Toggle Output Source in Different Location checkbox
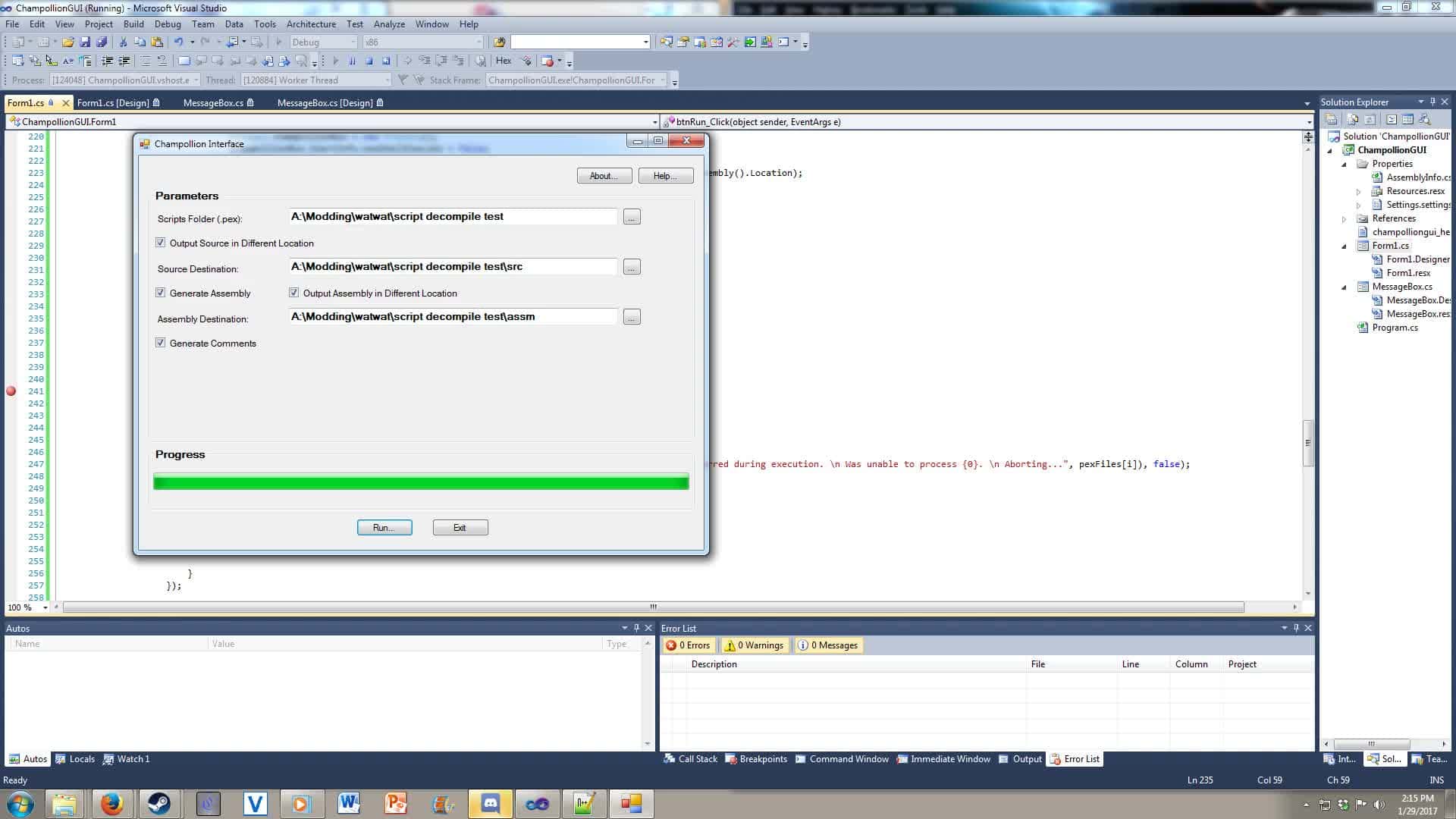 pyautogui.click(x=160, y=243)
